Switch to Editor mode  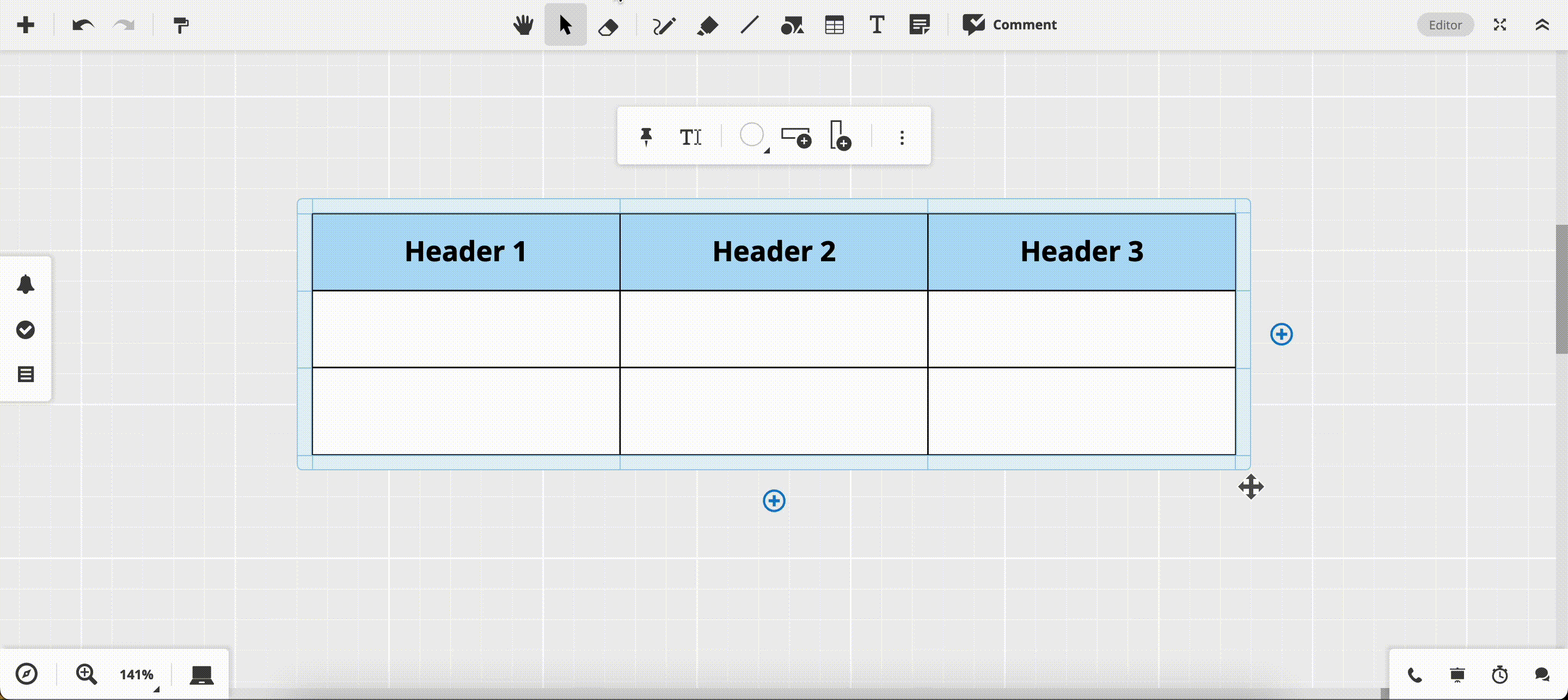coord(1445,25)
